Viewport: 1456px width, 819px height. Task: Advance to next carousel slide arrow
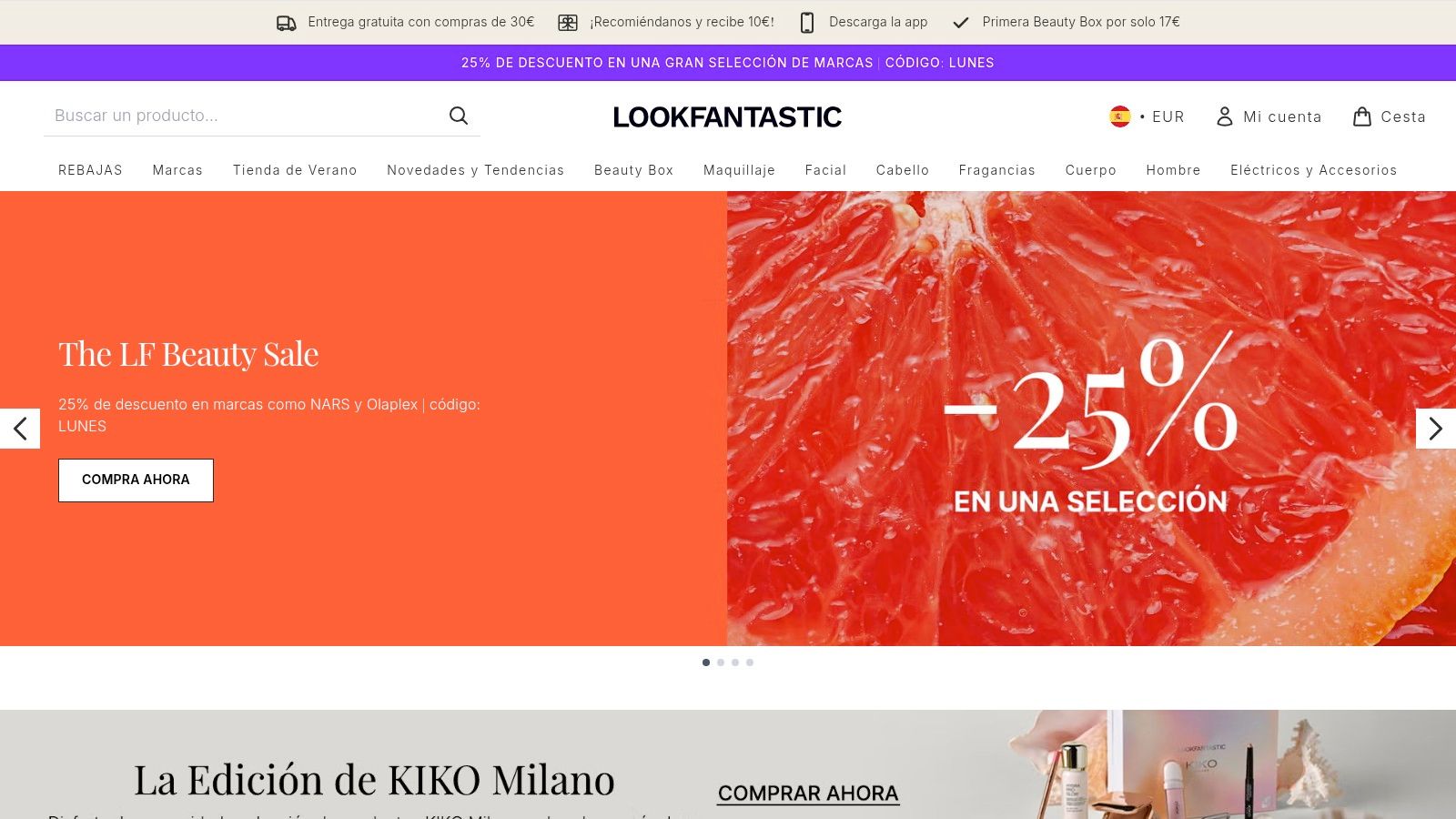1436,429
